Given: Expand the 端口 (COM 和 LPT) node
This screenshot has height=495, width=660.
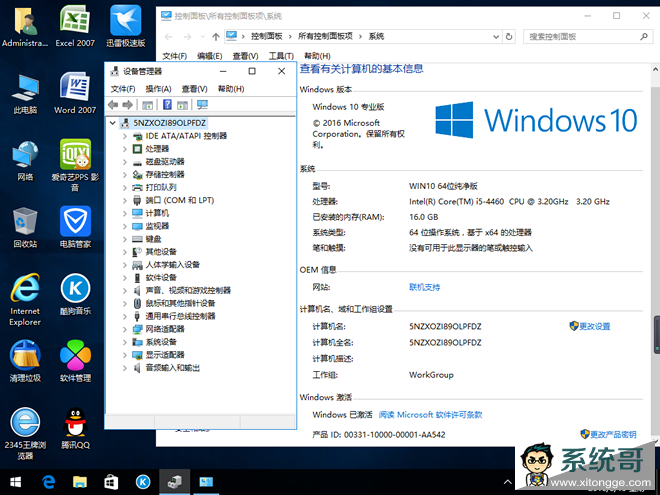Looking at the screenshot, I should point(125,200).
